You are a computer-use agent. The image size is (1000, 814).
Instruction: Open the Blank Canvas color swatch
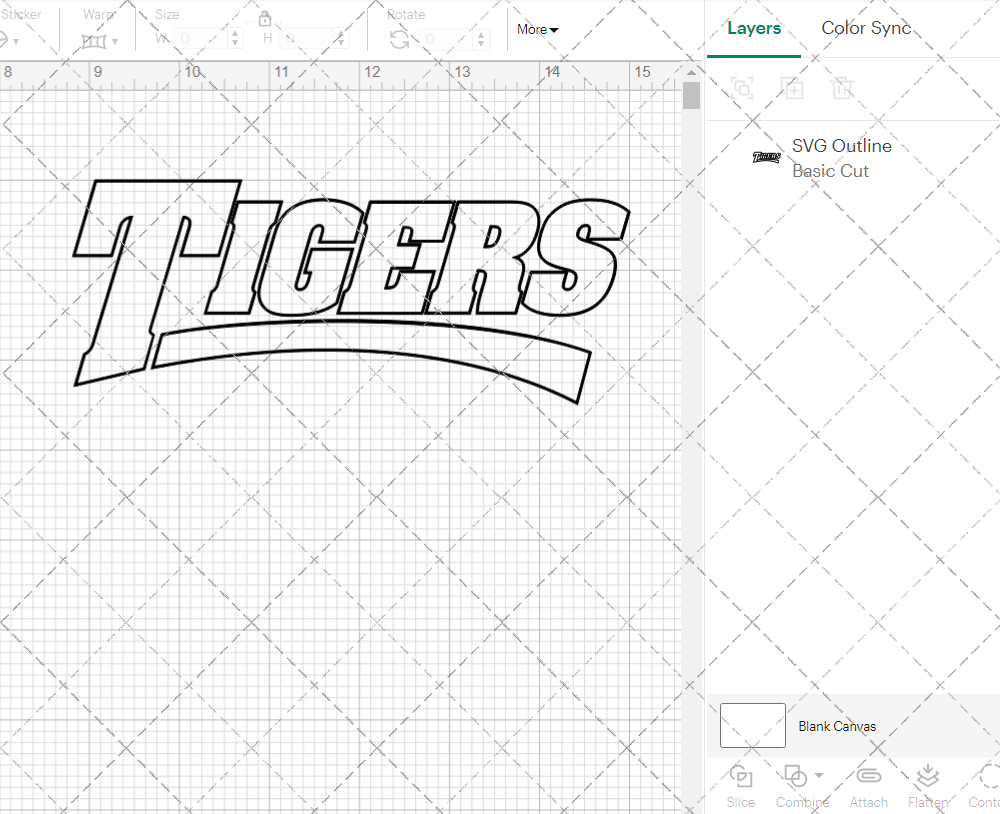(x=752, y=726)
